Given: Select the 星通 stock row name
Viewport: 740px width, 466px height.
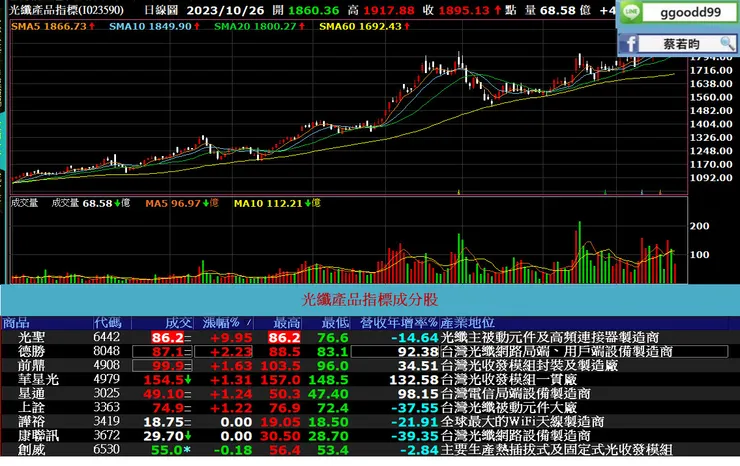Looking at the screenshot, I should [x=31, y=393].
